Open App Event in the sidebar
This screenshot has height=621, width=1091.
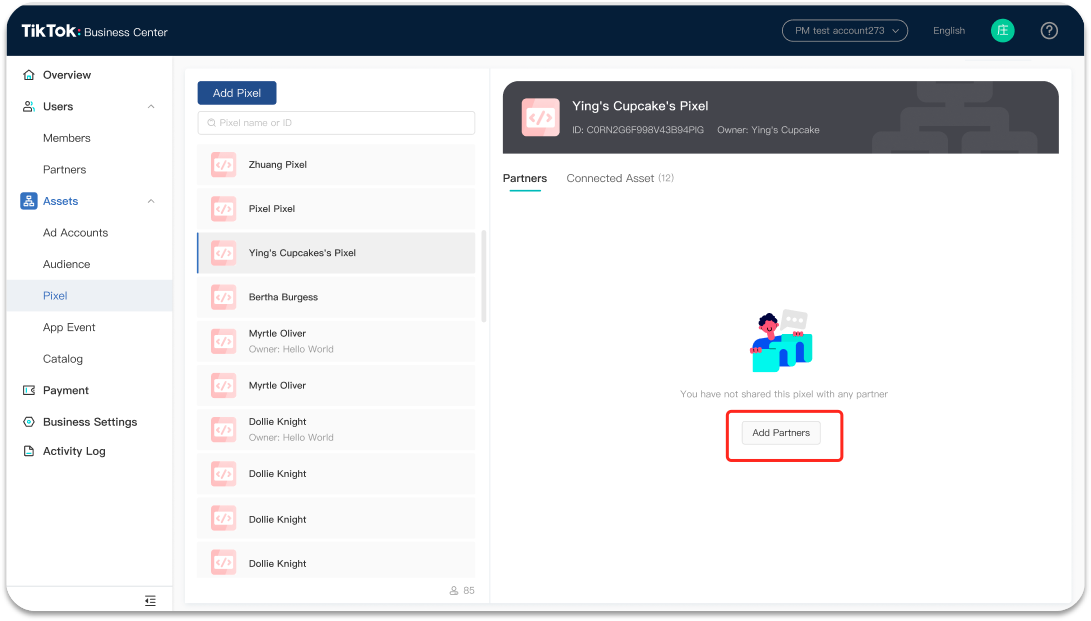[69, 328]
